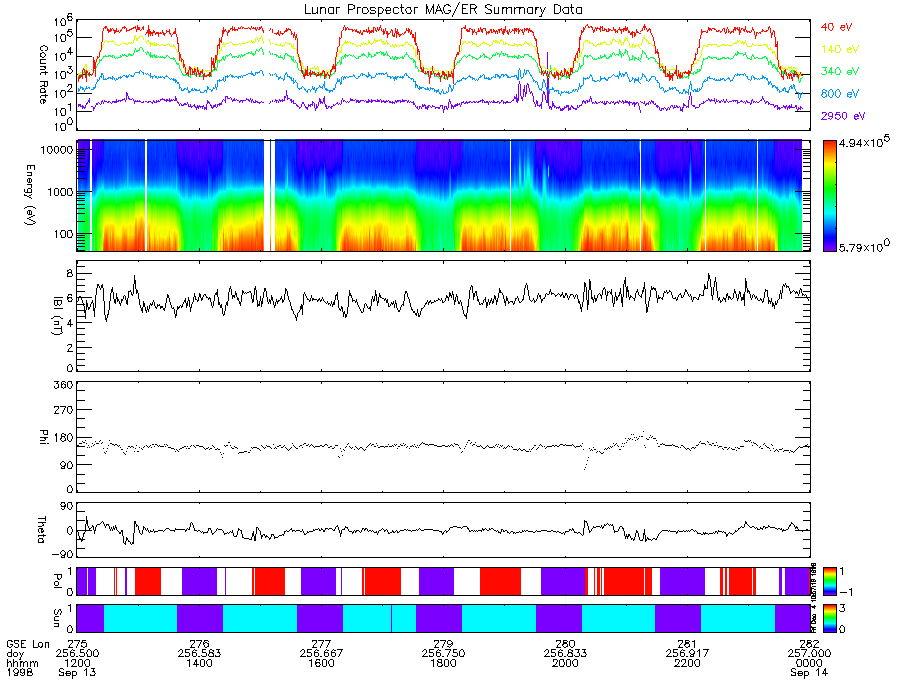Click the Phi dip near 2000
This screenshot has width=900, height=700.
587,461
